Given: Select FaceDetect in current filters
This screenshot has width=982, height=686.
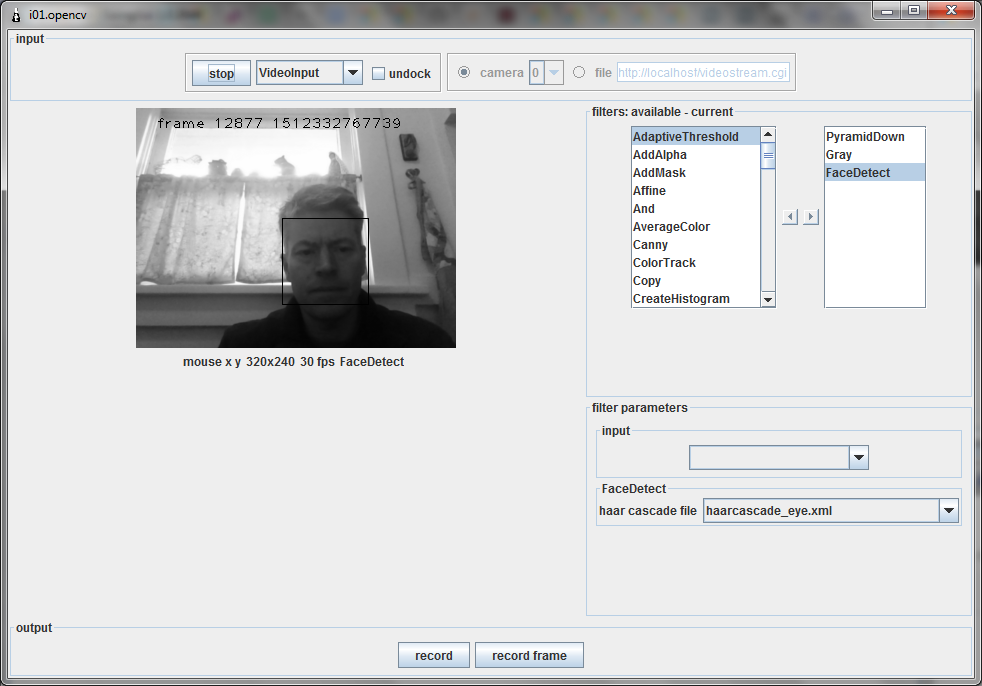Looking at the screenshot, I should pos(874,173).
